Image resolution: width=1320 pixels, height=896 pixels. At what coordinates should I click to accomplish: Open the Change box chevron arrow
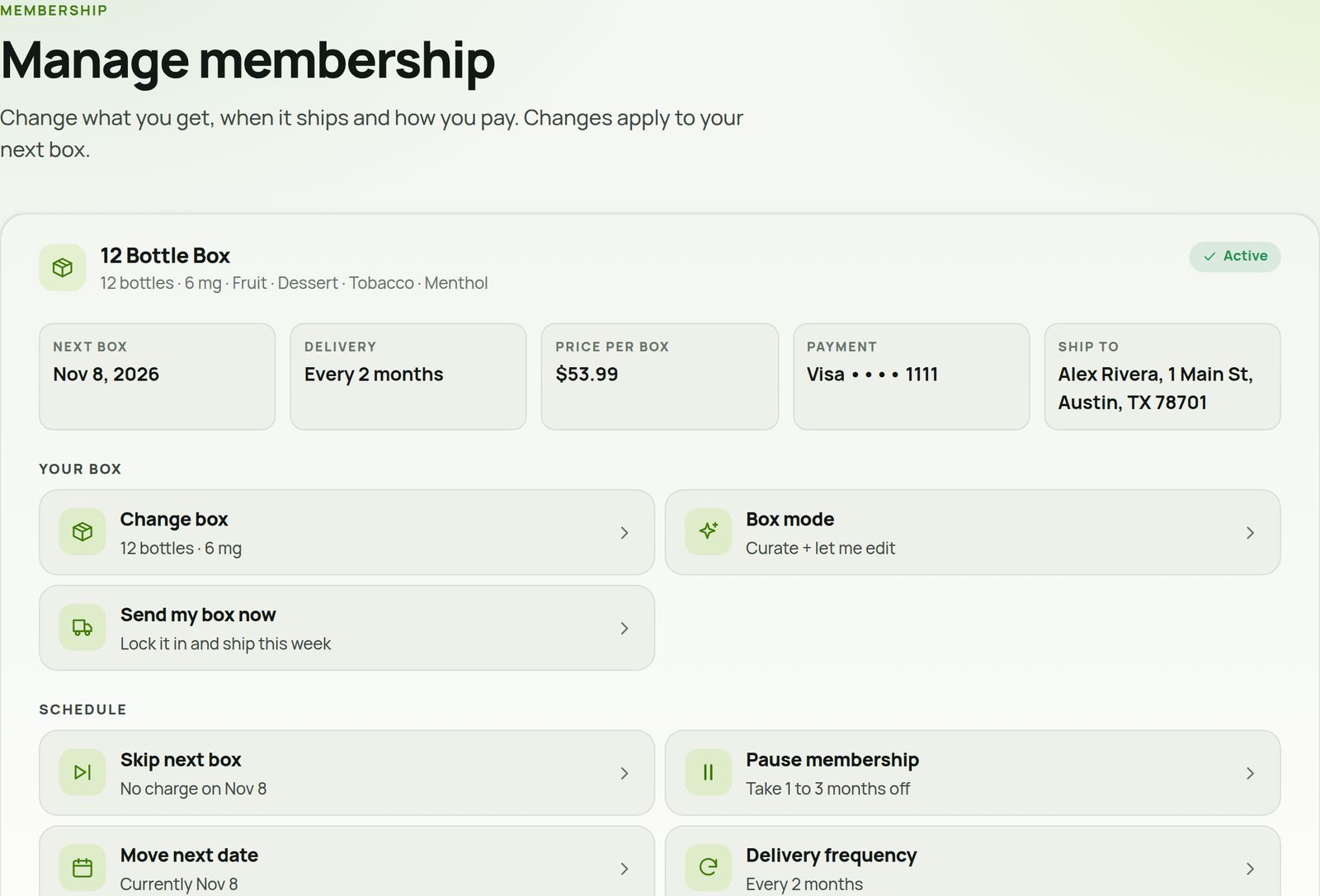pos(625,533)
